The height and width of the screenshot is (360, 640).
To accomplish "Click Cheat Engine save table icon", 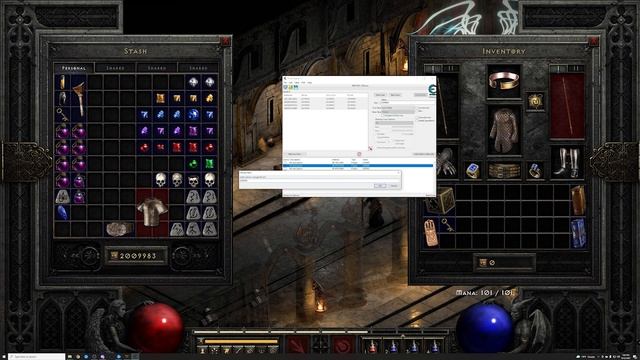I will pyautogui.click(x=296, y=87).
